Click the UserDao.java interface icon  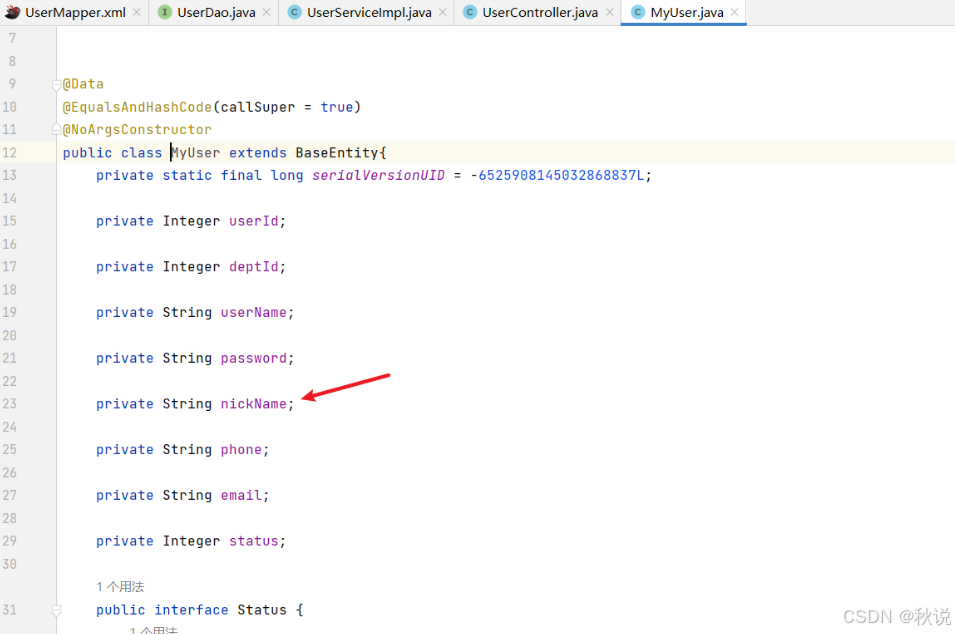coord(164,12)
